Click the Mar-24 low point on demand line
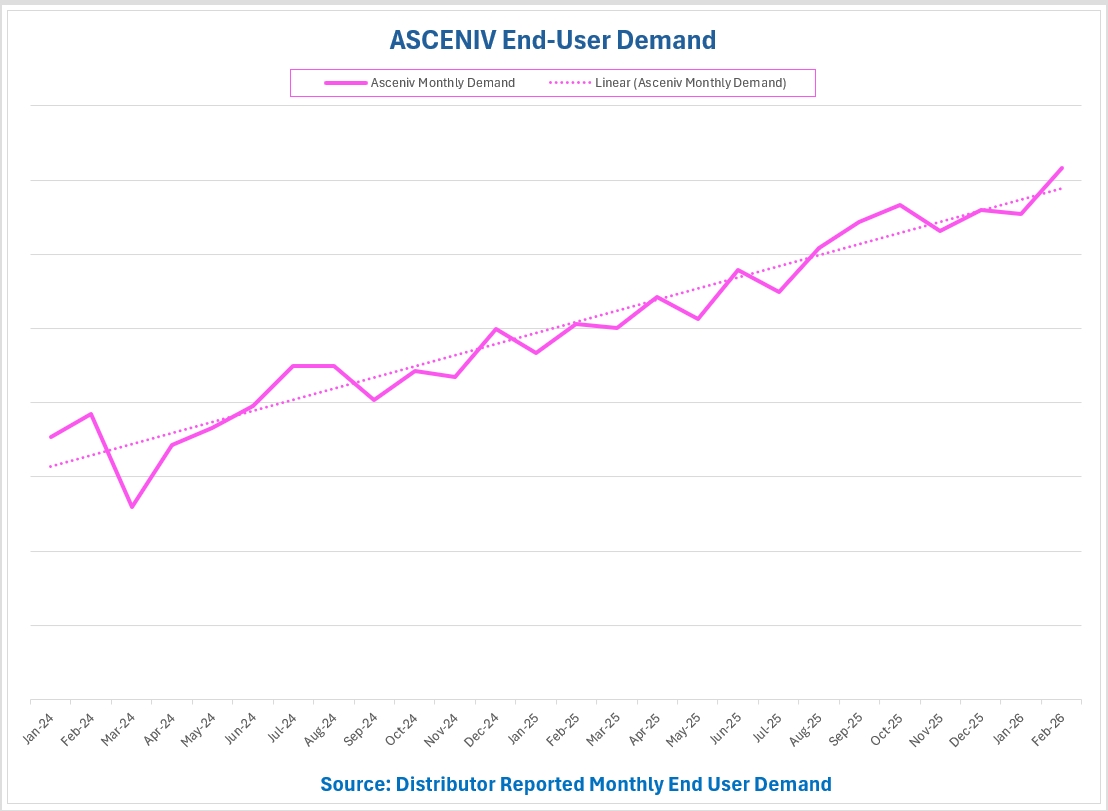The width and height of the screenshot is (1108, 811). pyautogui.click(x=131, y=507)
